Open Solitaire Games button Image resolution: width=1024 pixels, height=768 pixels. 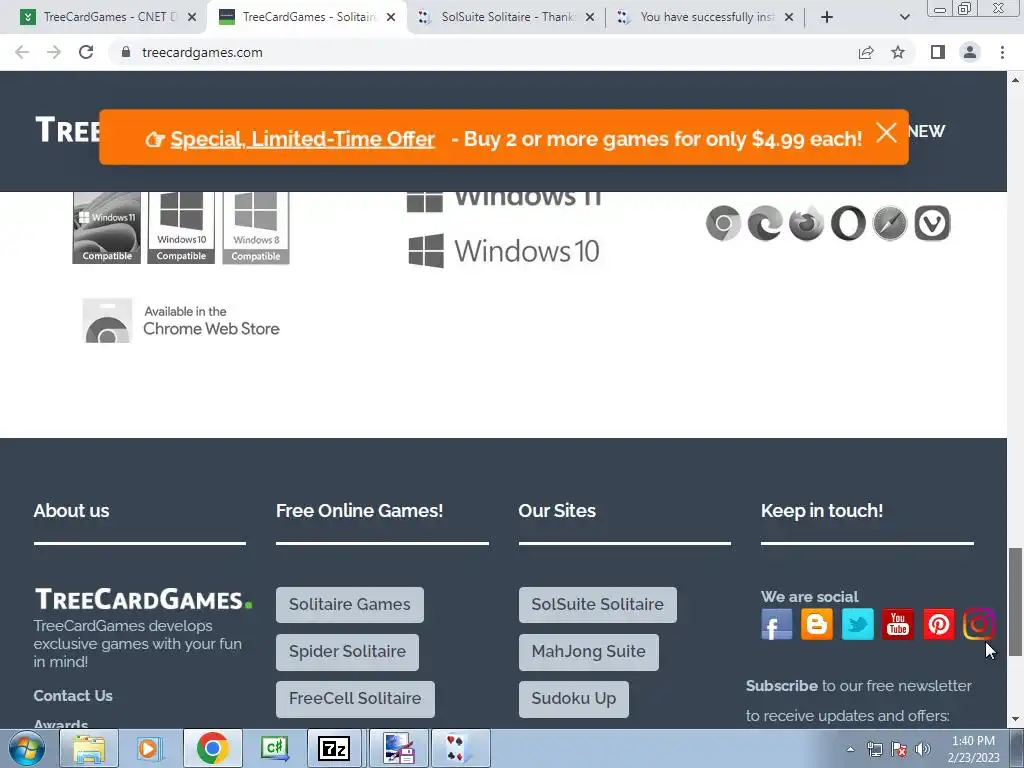pyautogui.click(x=349, y=605)
